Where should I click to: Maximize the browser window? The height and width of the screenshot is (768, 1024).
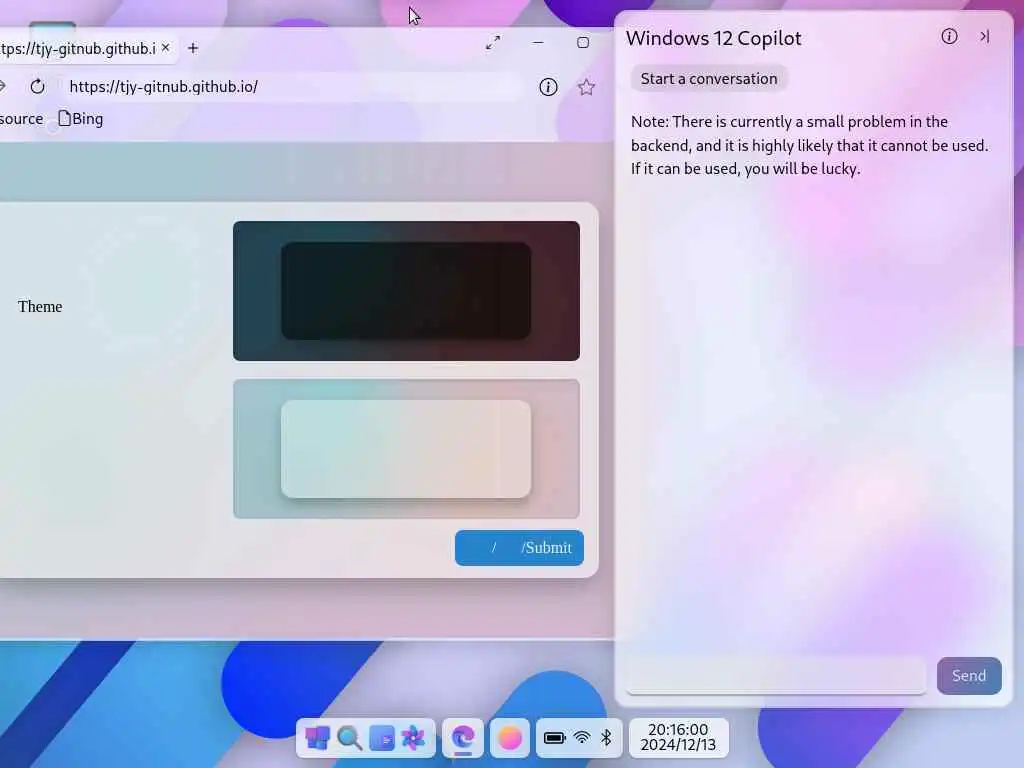[x=583, y=42]
